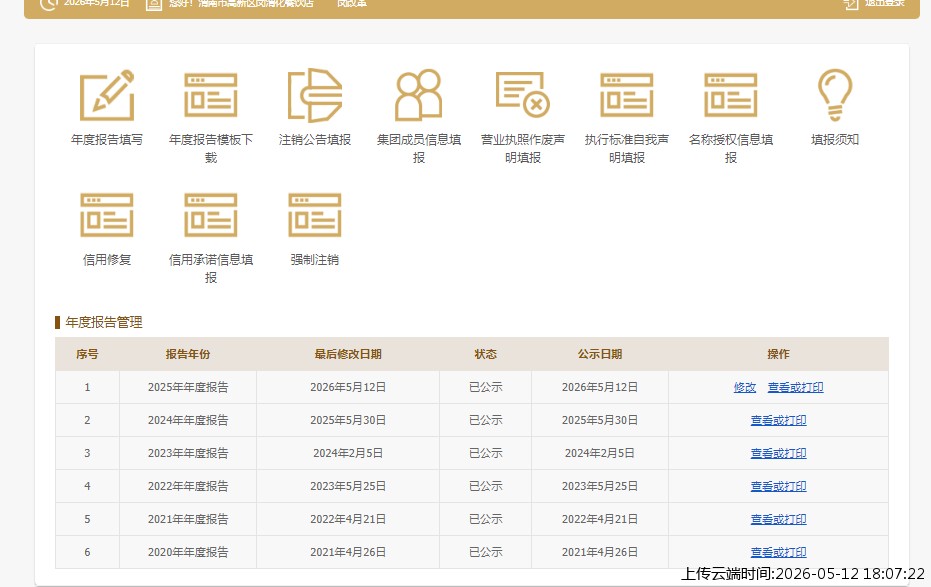Click 查看或打印 for 2022年年度报告
931x587 pixels.
[778, 486]
